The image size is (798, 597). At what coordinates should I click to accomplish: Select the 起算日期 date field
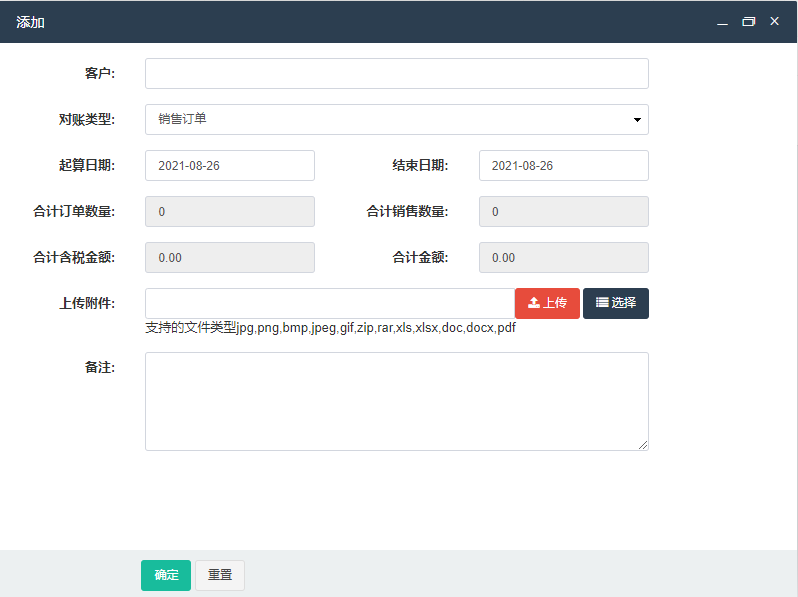pyautogui.click(x=230, y=165)
